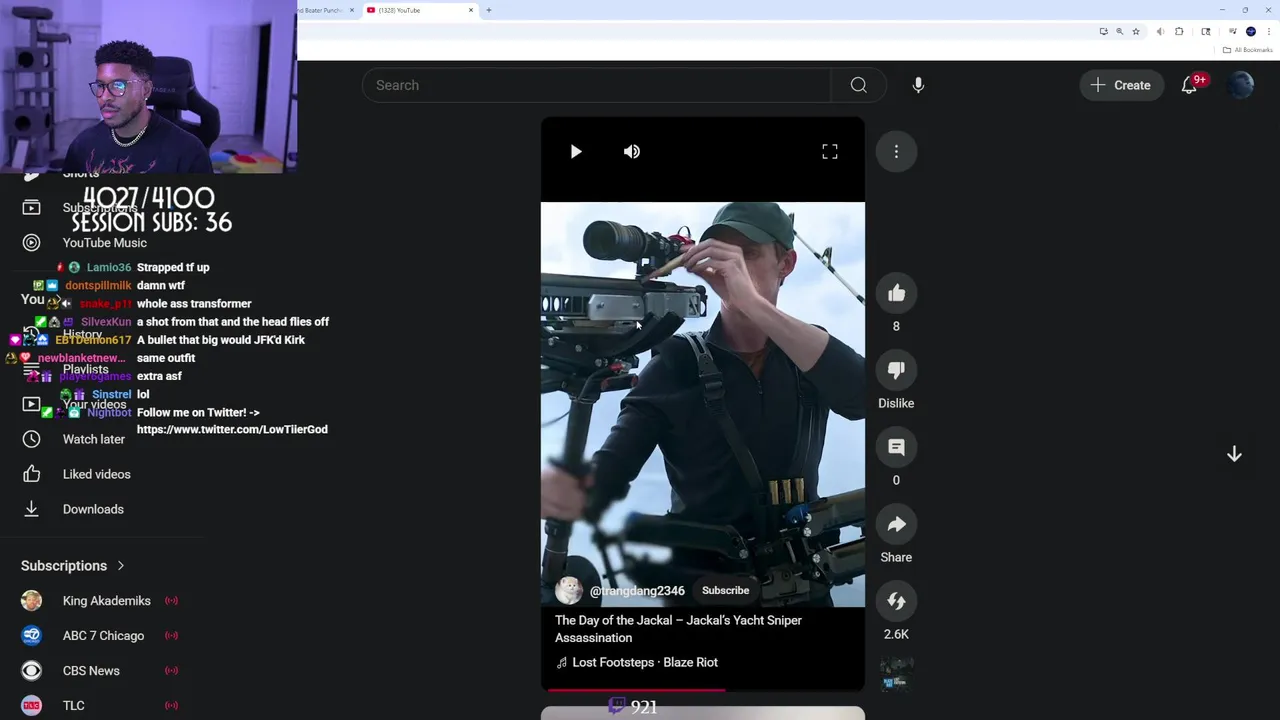Click the Watch later clock icon
This screenshot has height=720, width=1280.
(x=32, y=439)
